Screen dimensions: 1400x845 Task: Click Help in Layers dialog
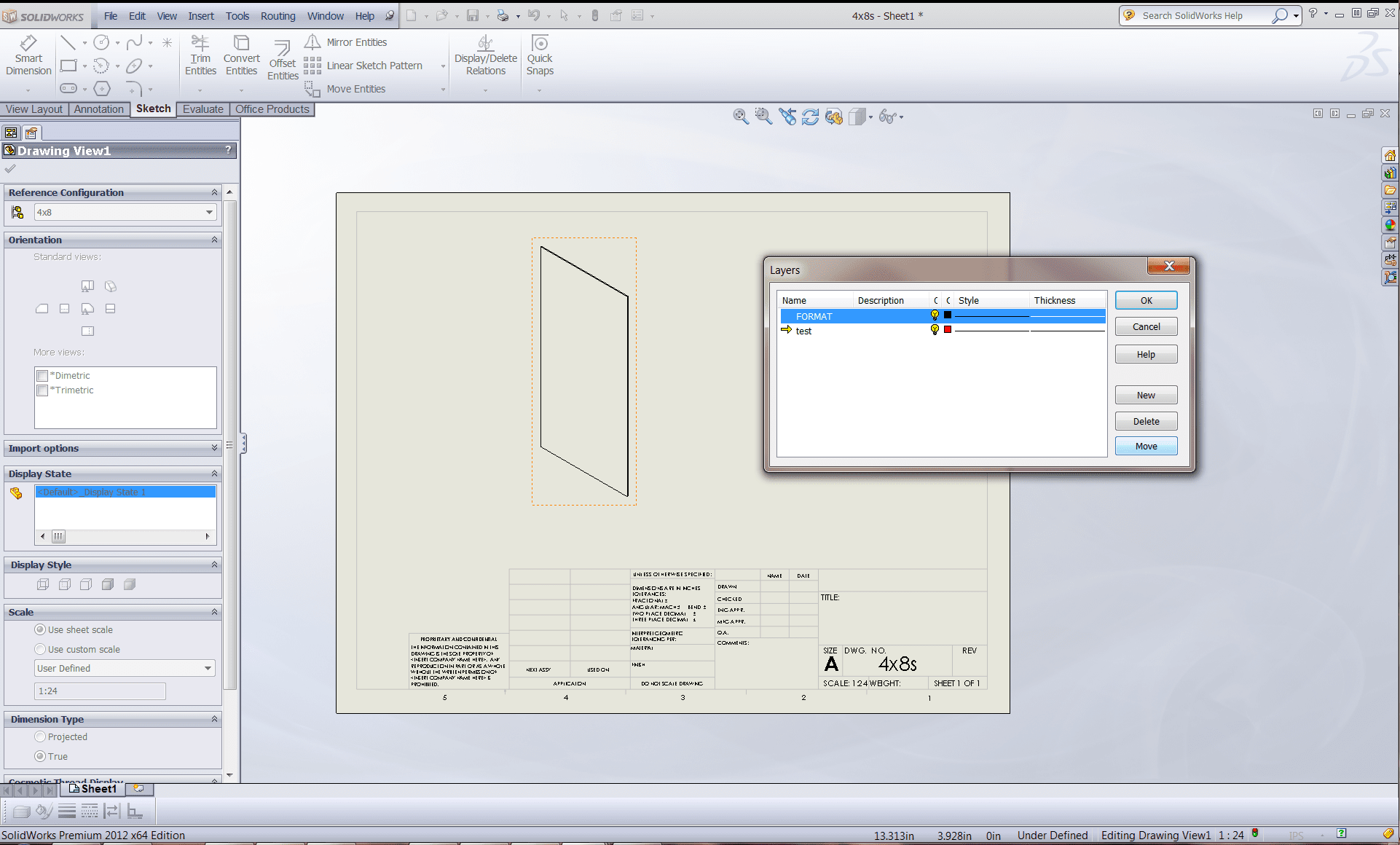pos(1146,354)
